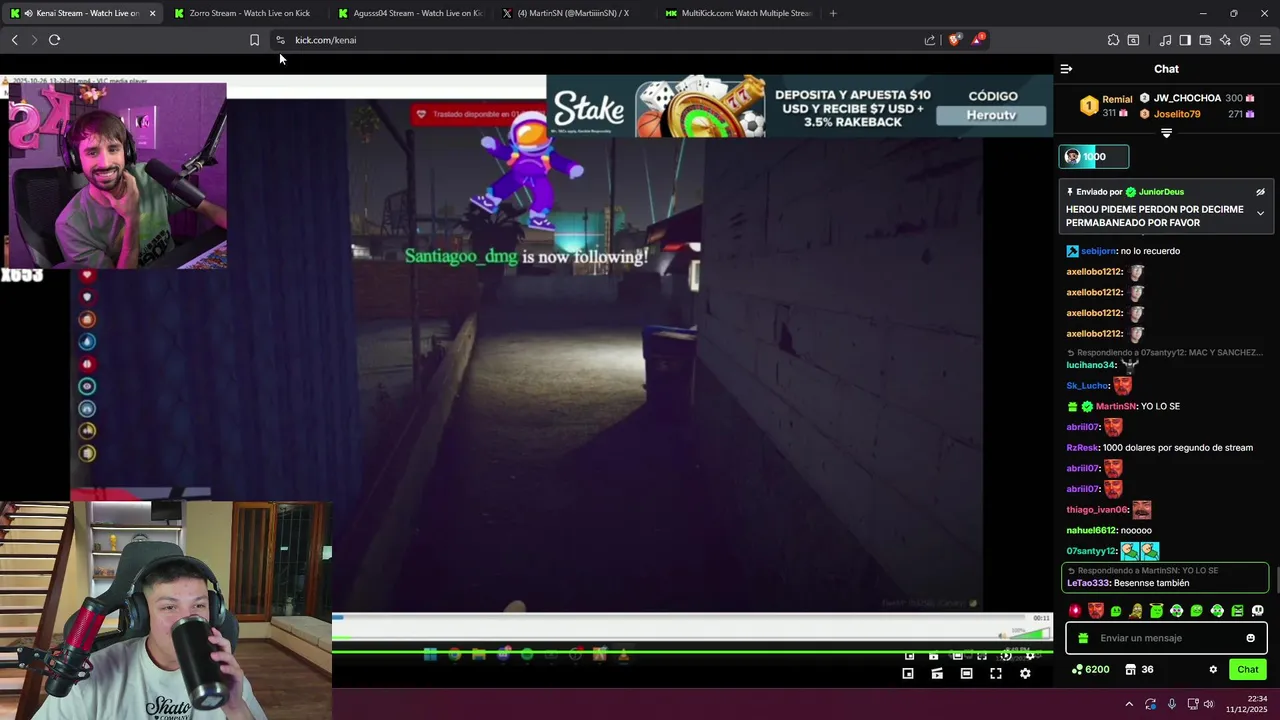Click username LeTao333 in chat
This screenshot has width=1280, height=720.
(1088, 583)
